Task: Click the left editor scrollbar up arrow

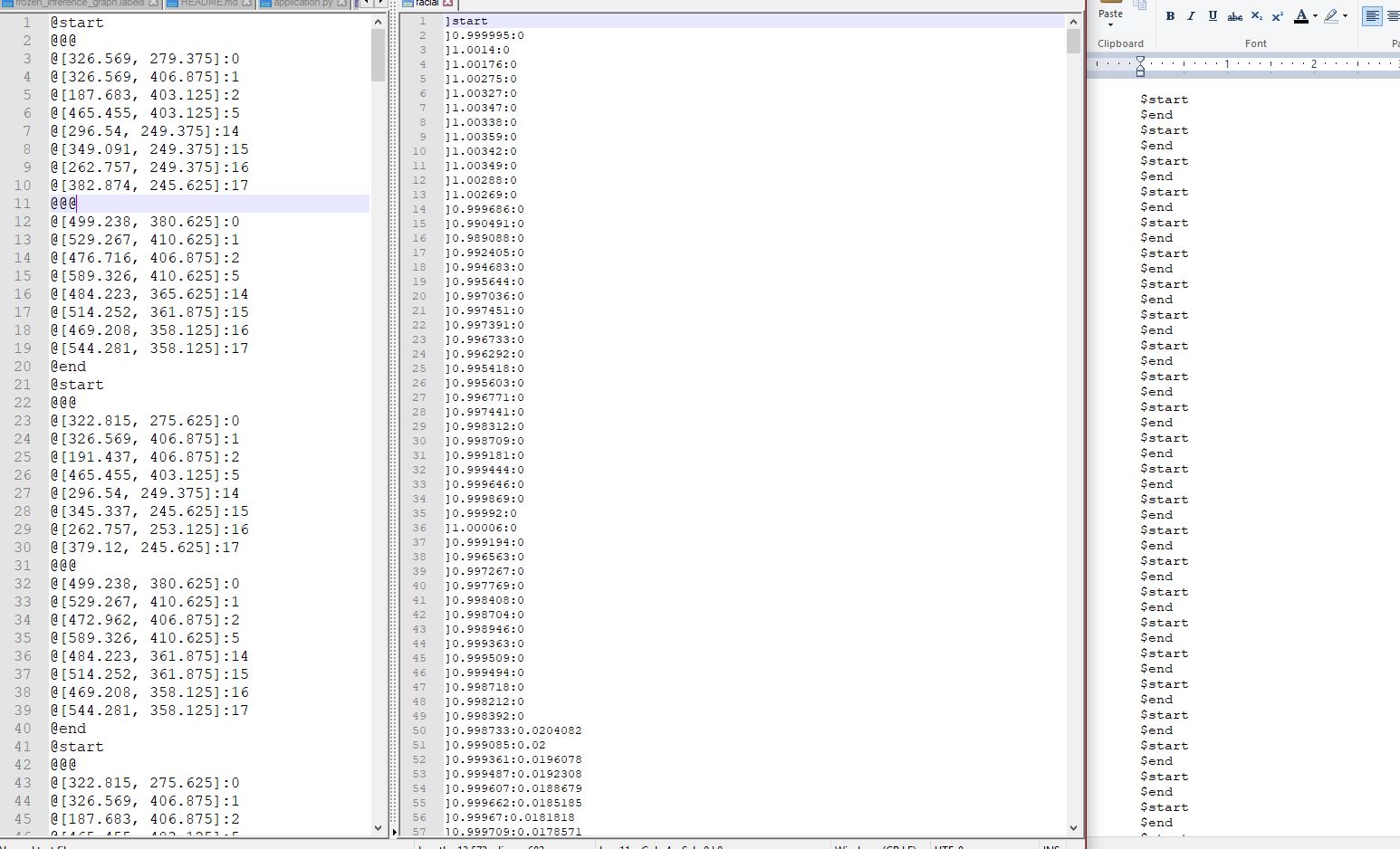Action: point(379,22)
